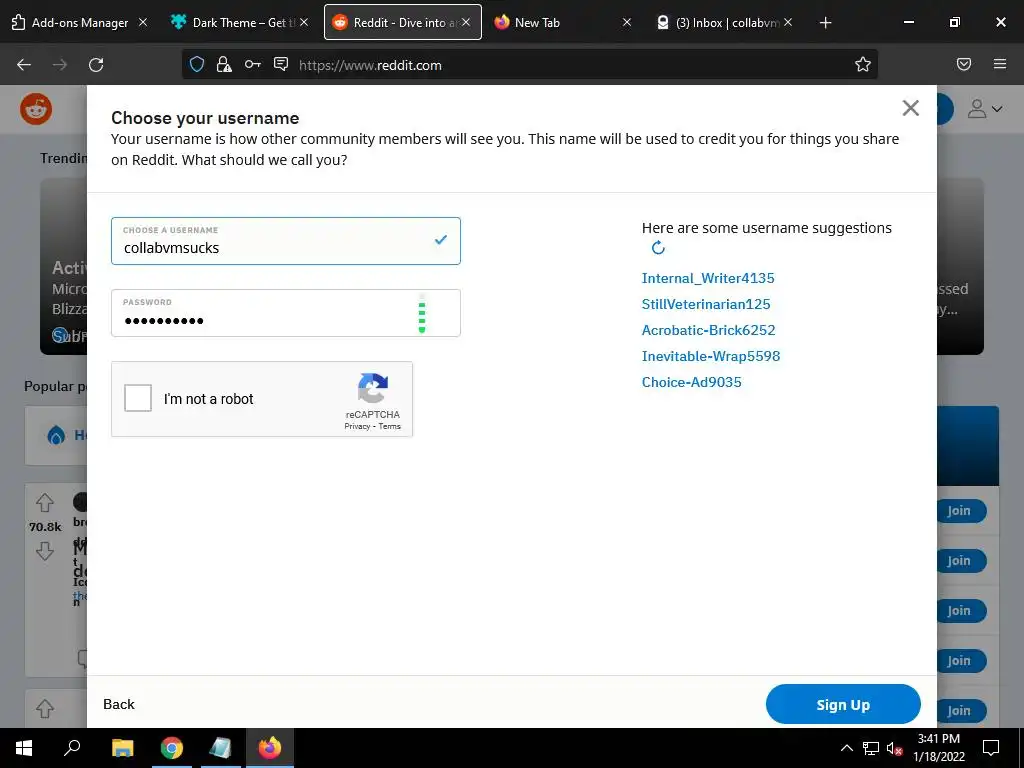Open a new browser tab
The image size is (1024, 768).
825,23
